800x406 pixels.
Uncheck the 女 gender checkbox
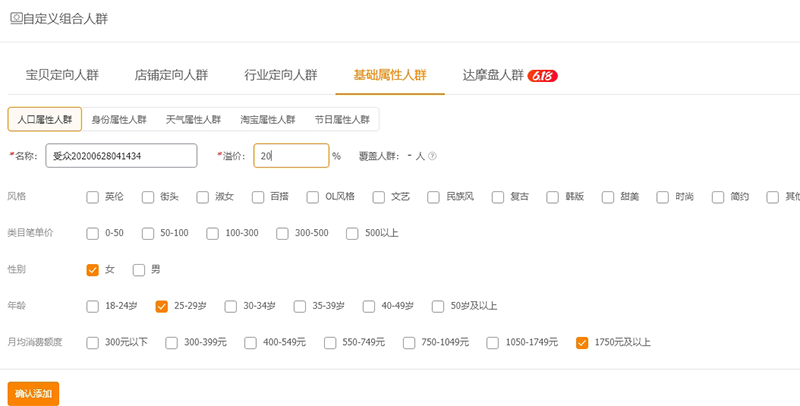[93, 269]
